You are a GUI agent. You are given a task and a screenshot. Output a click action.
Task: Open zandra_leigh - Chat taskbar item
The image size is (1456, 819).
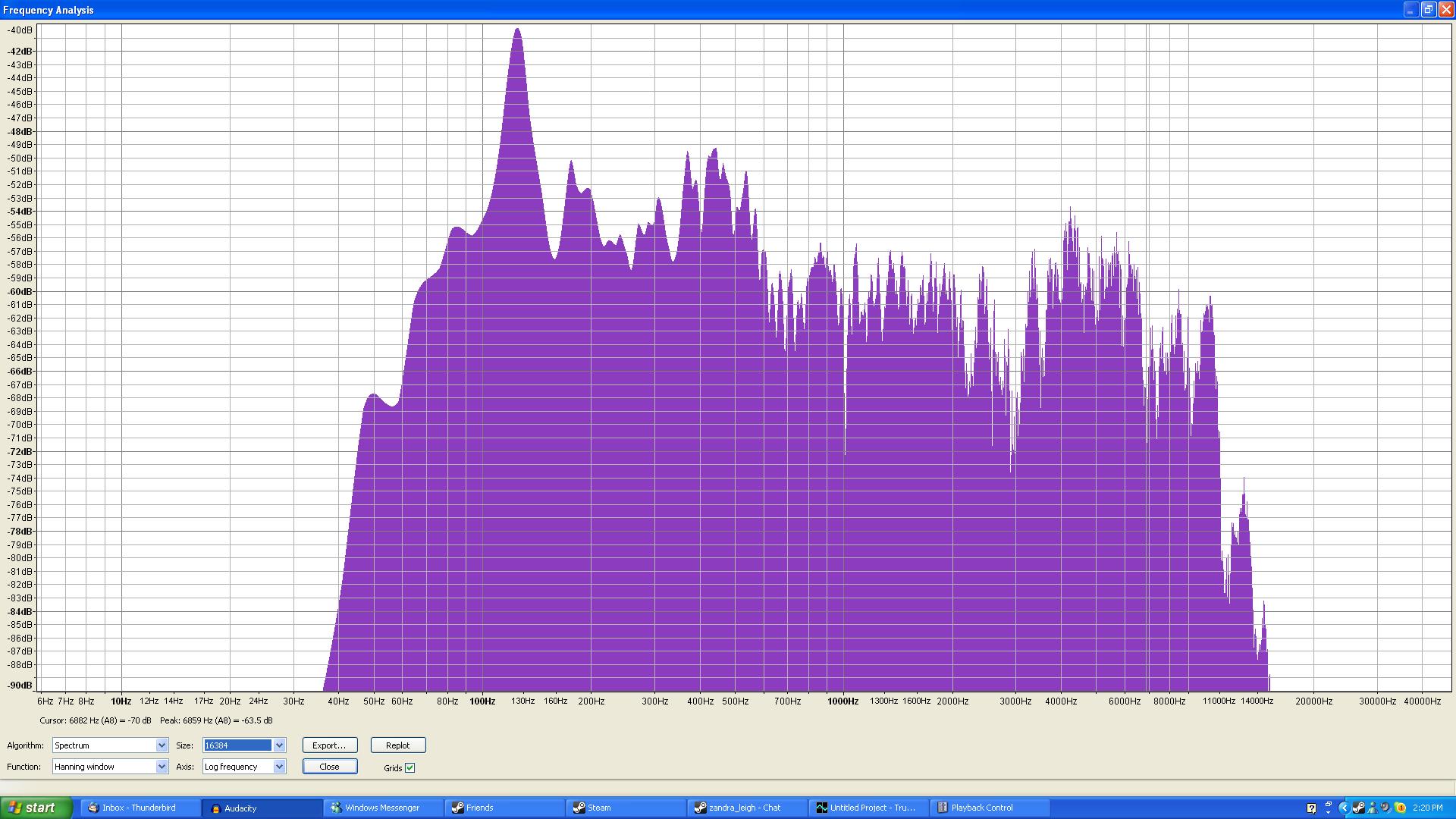point(747,808)
